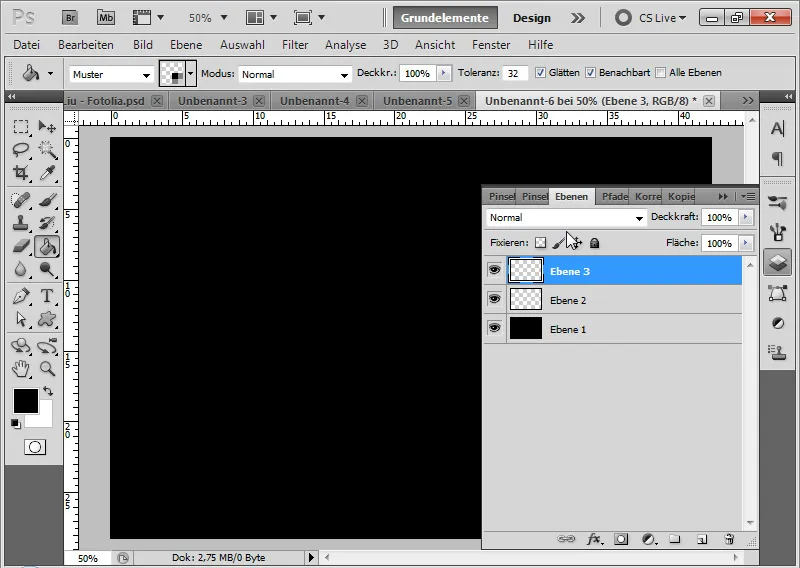Switch to the Pfade panel tab
Image resolution: width=800 pixels, height=568 pixels.
614,196
